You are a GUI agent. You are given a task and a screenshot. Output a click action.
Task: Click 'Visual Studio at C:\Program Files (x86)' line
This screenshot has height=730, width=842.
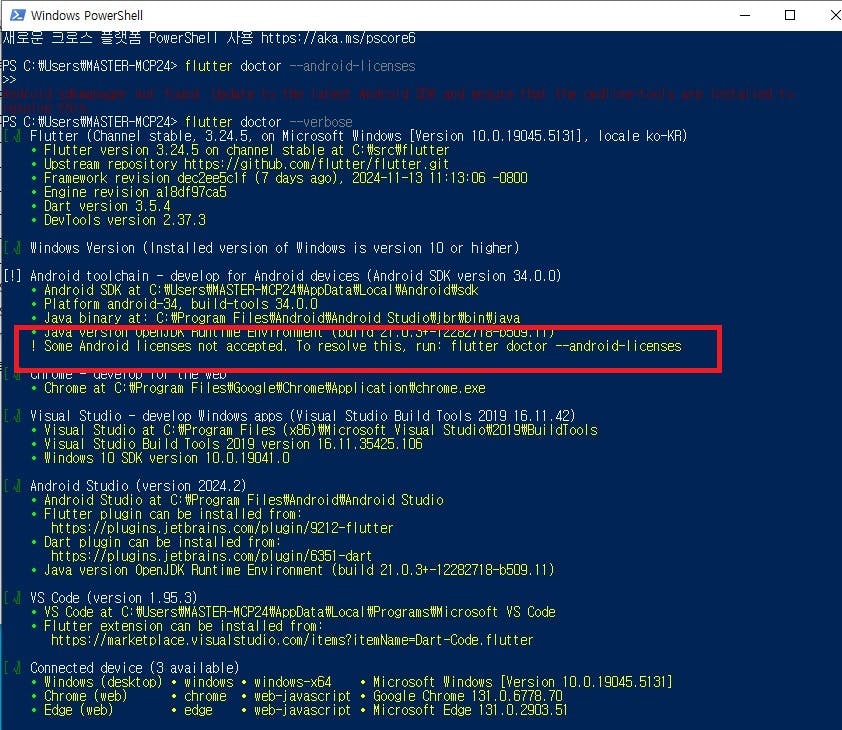pyautogui.click(x=321, y=430)
